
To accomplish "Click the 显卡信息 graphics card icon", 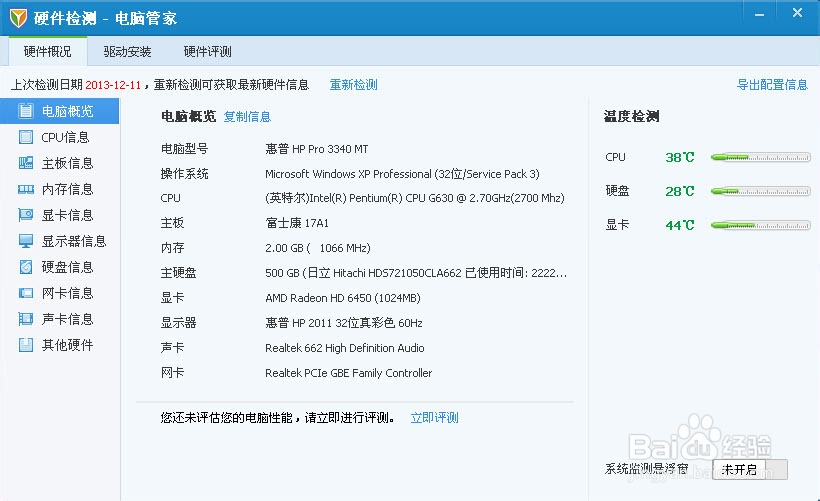I will pos(26,215).
